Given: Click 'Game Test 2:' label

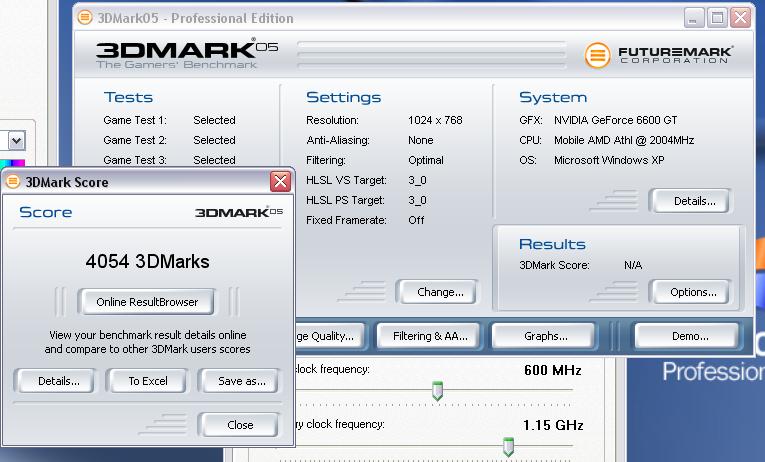Looking at the screenshot, I should [135, 140].
